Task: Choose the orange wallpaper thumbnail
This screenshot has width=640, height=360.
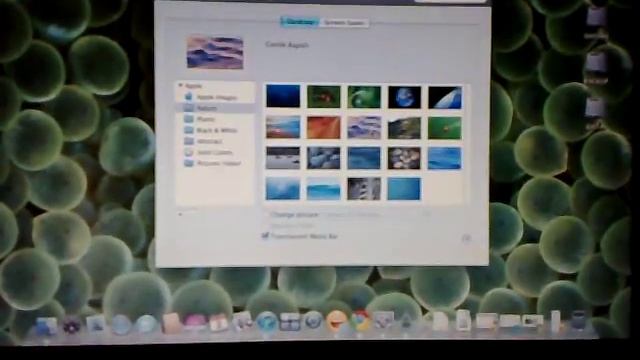Action: 323,127
